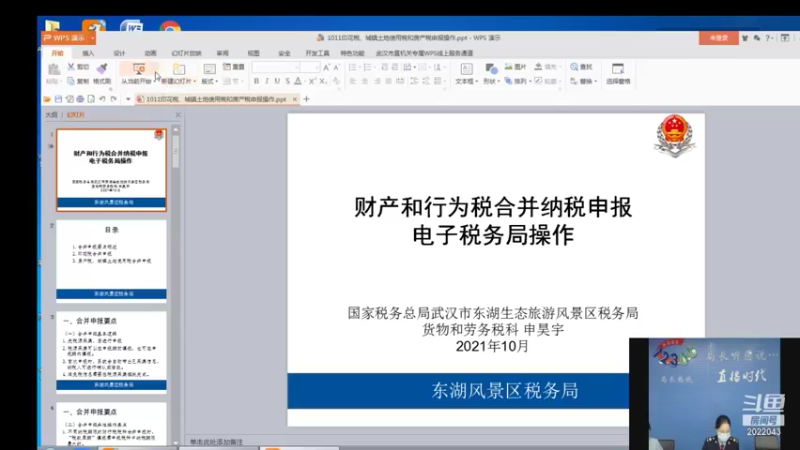
Task: Decrease font size with smaller A icon
Action: (336, 67)
